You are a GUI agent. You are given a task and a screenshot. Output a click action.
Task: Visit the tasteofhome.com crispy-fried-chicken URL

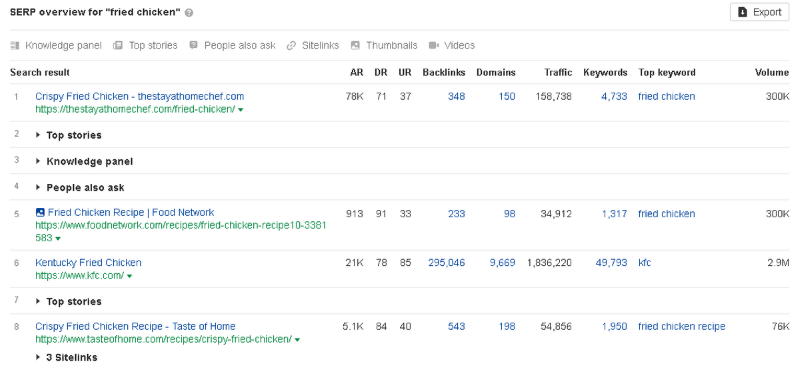163,339
